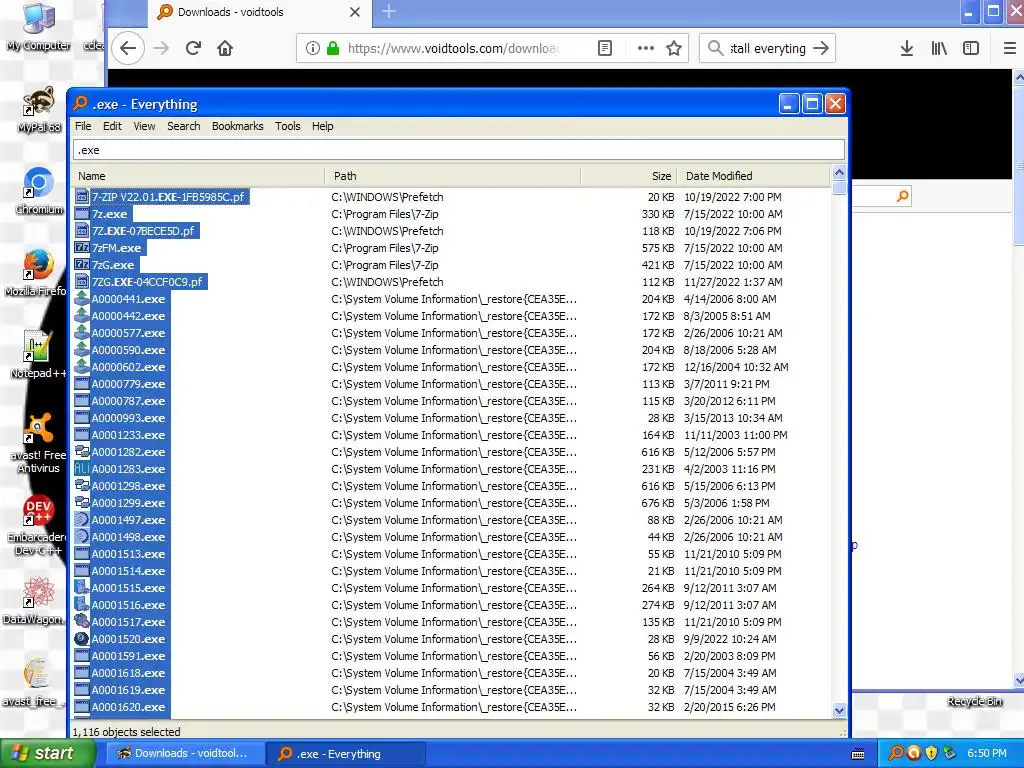1024x768 pixels.
Task: Open File menu in Everything
Action: [x=83, y=126]
